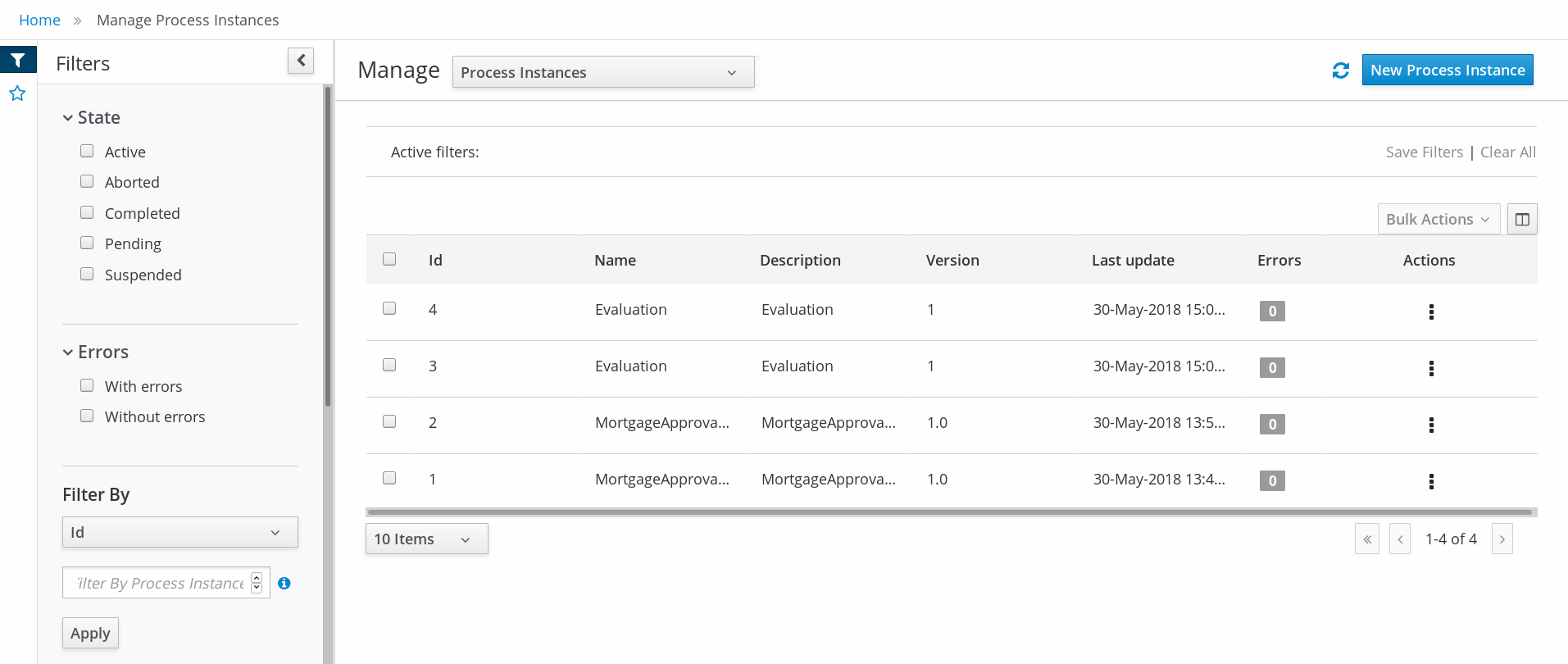This screenshot has width=1568, height=664.
Task: Click the Clear All link
Action: tap(1508, 152)
